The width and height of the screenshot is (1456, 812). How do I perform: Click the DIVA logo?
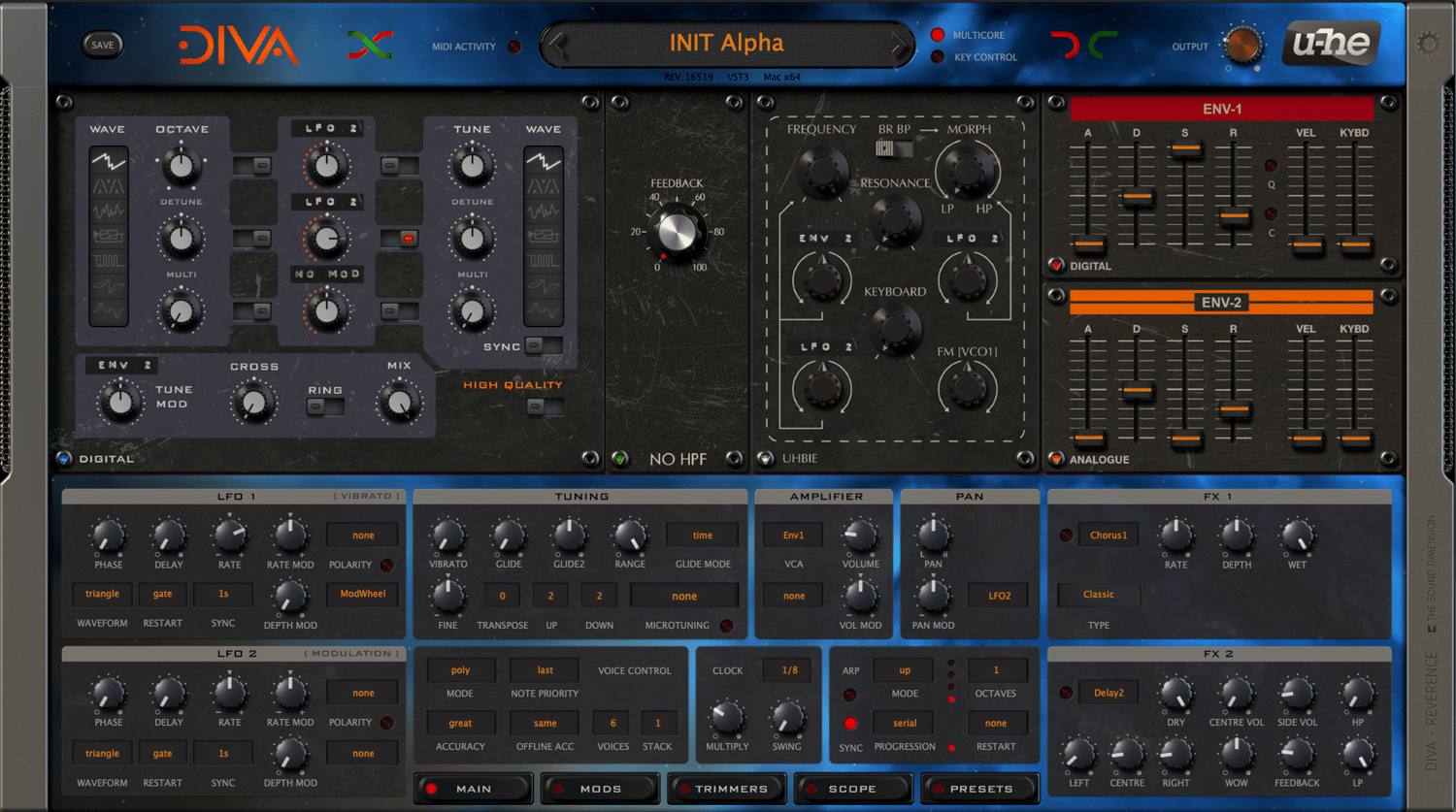point(238,46)
